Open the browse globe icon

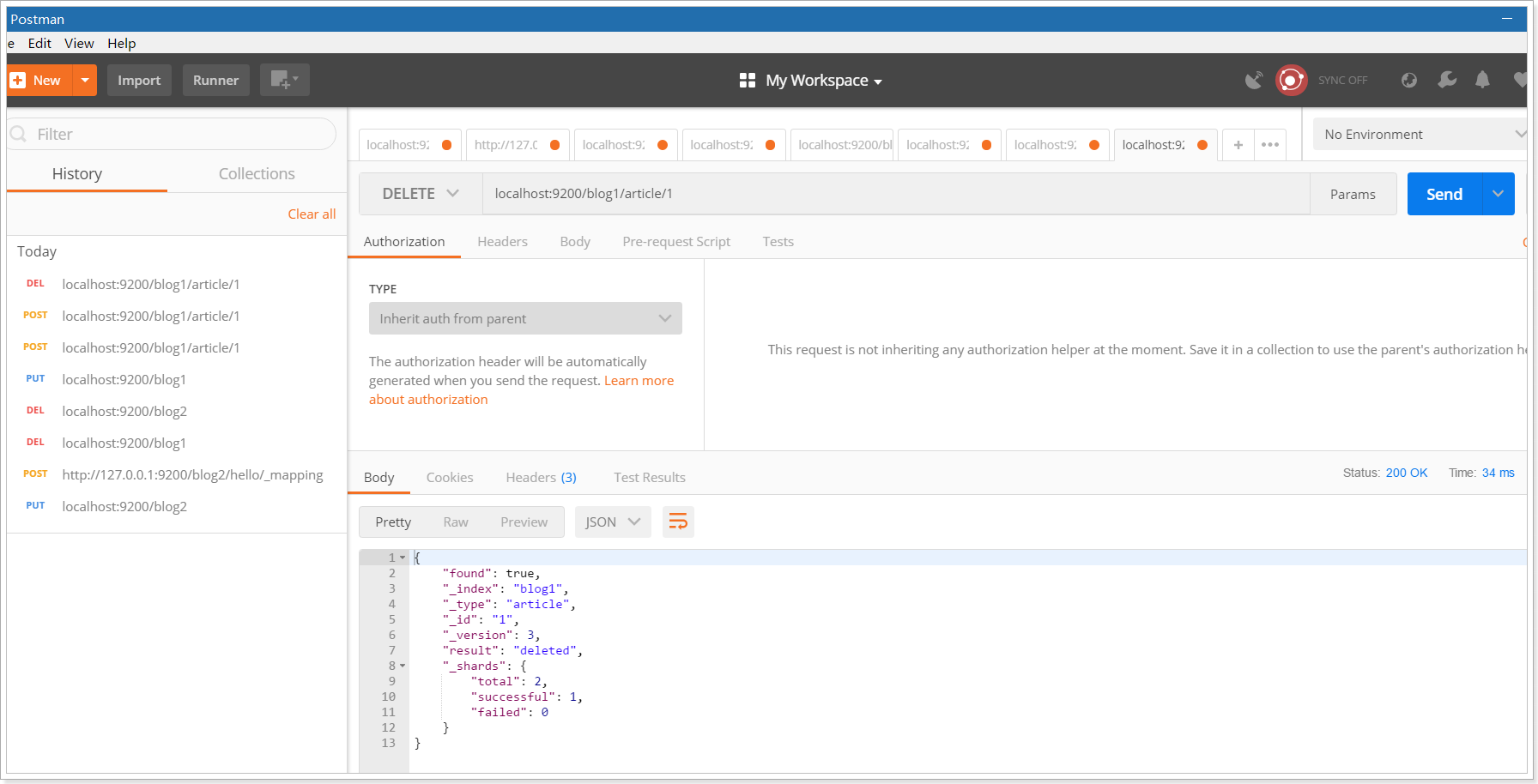click(x=1409, y=80)
